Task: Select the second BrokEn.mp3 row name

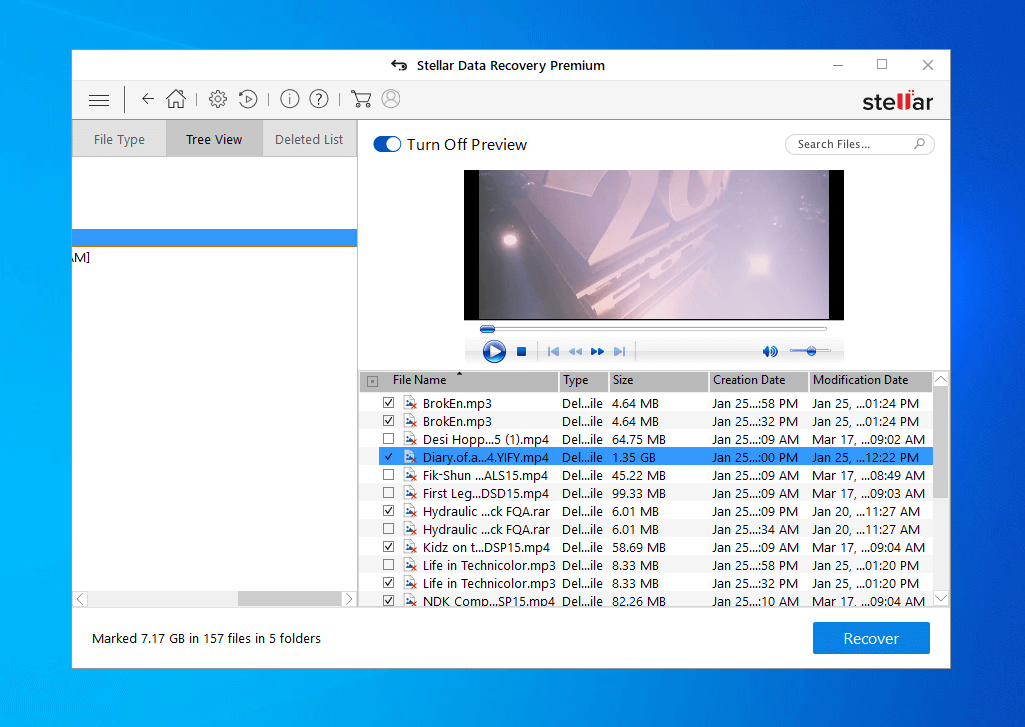Action: [457, 422]
